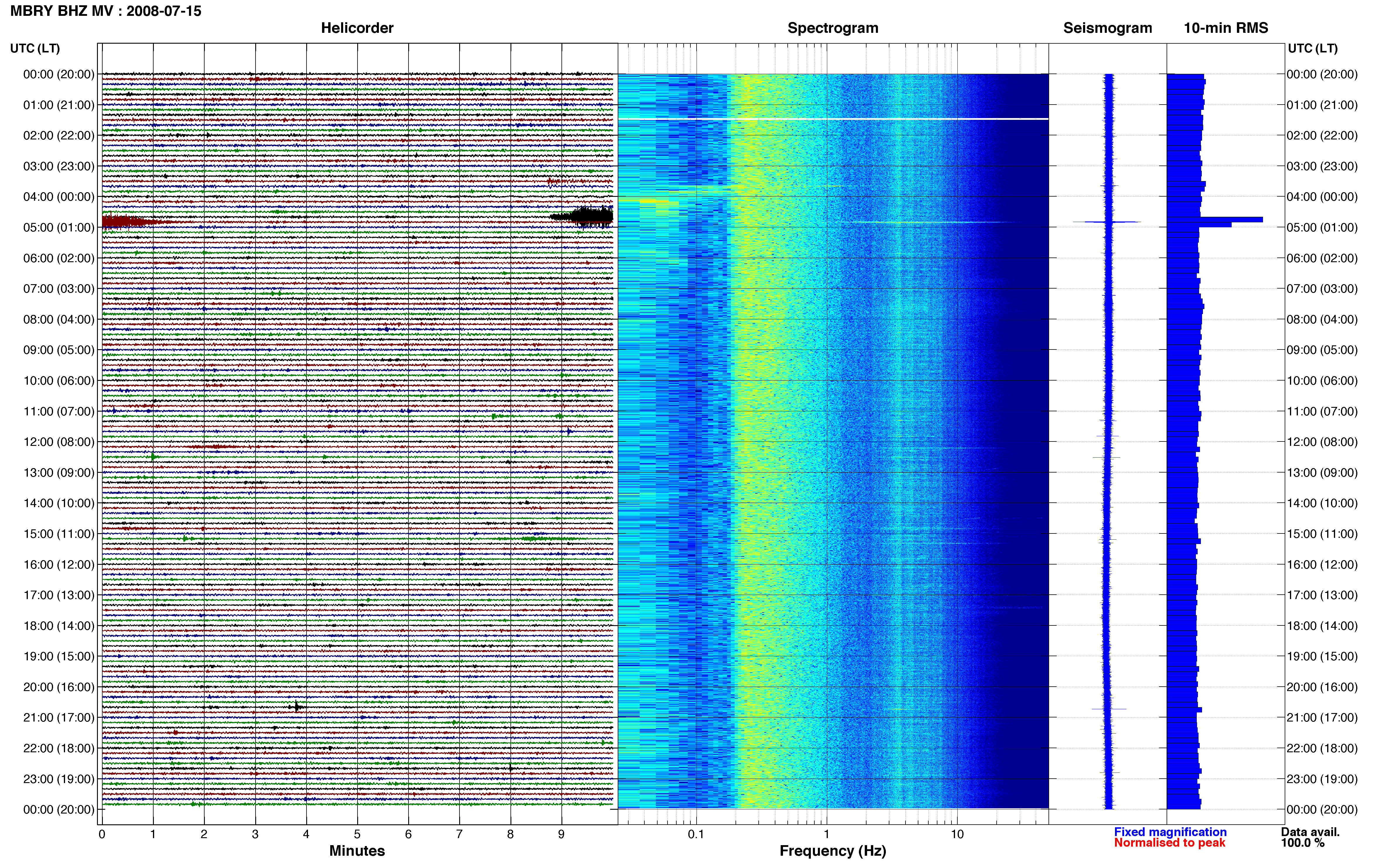Click the '9' tick on the Minutes axis
The height and width of the screenshot is (868, 1389).
click(x=561, y=834)
